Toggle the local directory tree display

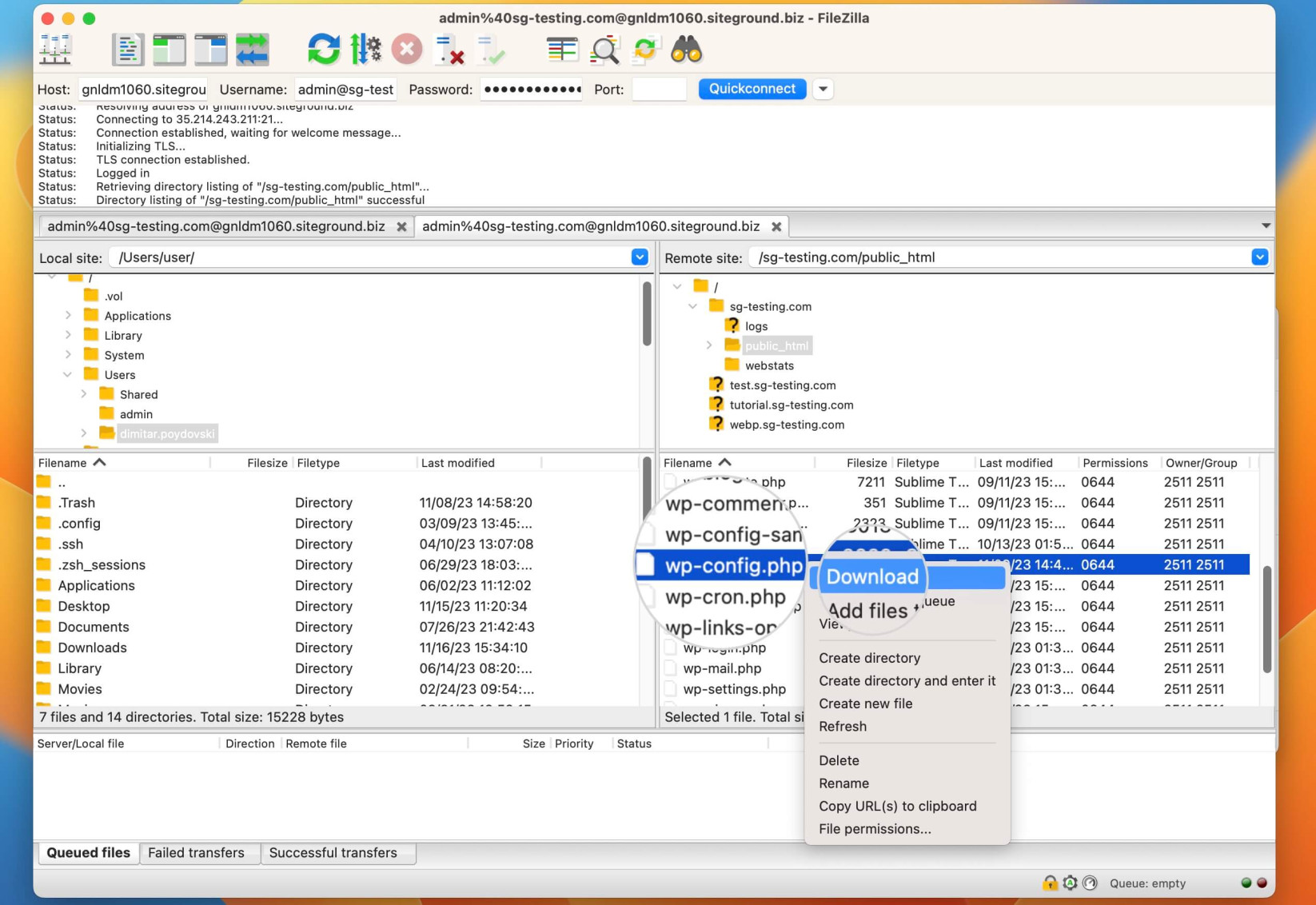click(169, 50)
